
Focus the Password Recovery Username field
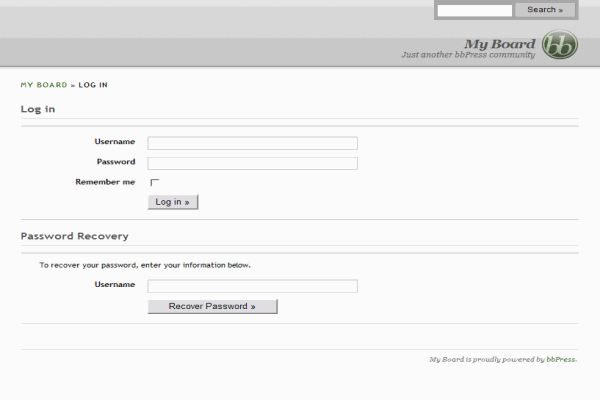tap(252, 286)
